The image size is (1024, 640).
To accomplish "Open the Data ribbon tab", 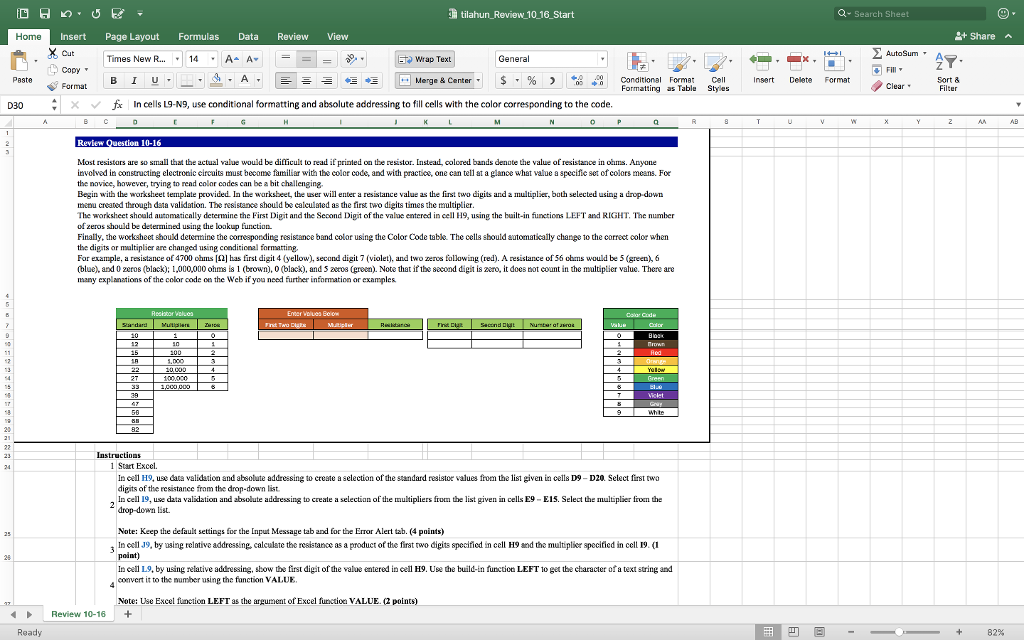I will [248, 37].
